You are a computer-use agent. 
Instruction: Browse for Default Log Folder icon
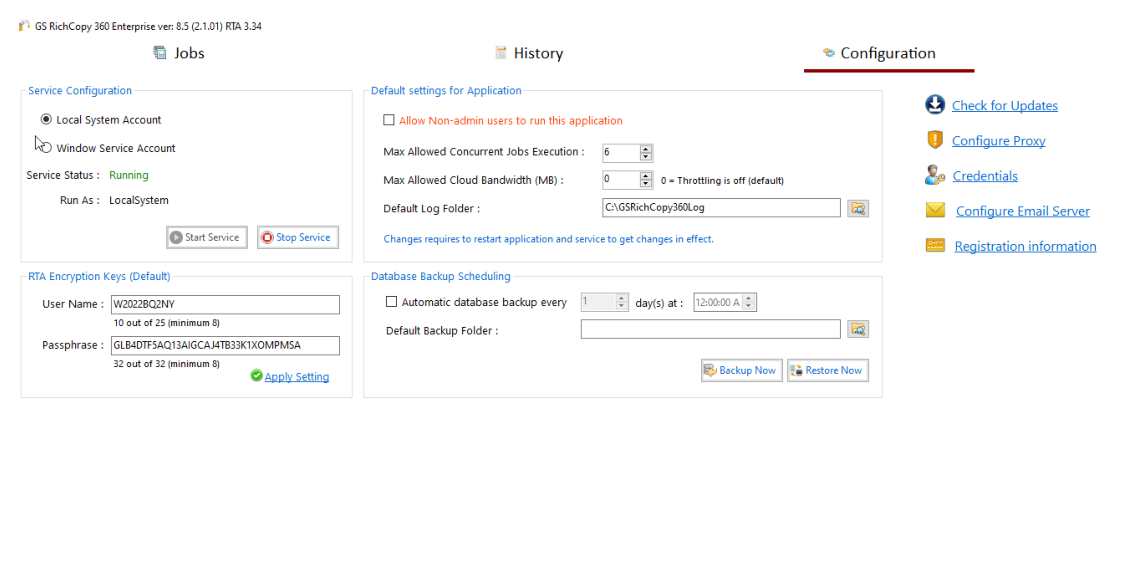pyautogui.click(x=858, y=209)
